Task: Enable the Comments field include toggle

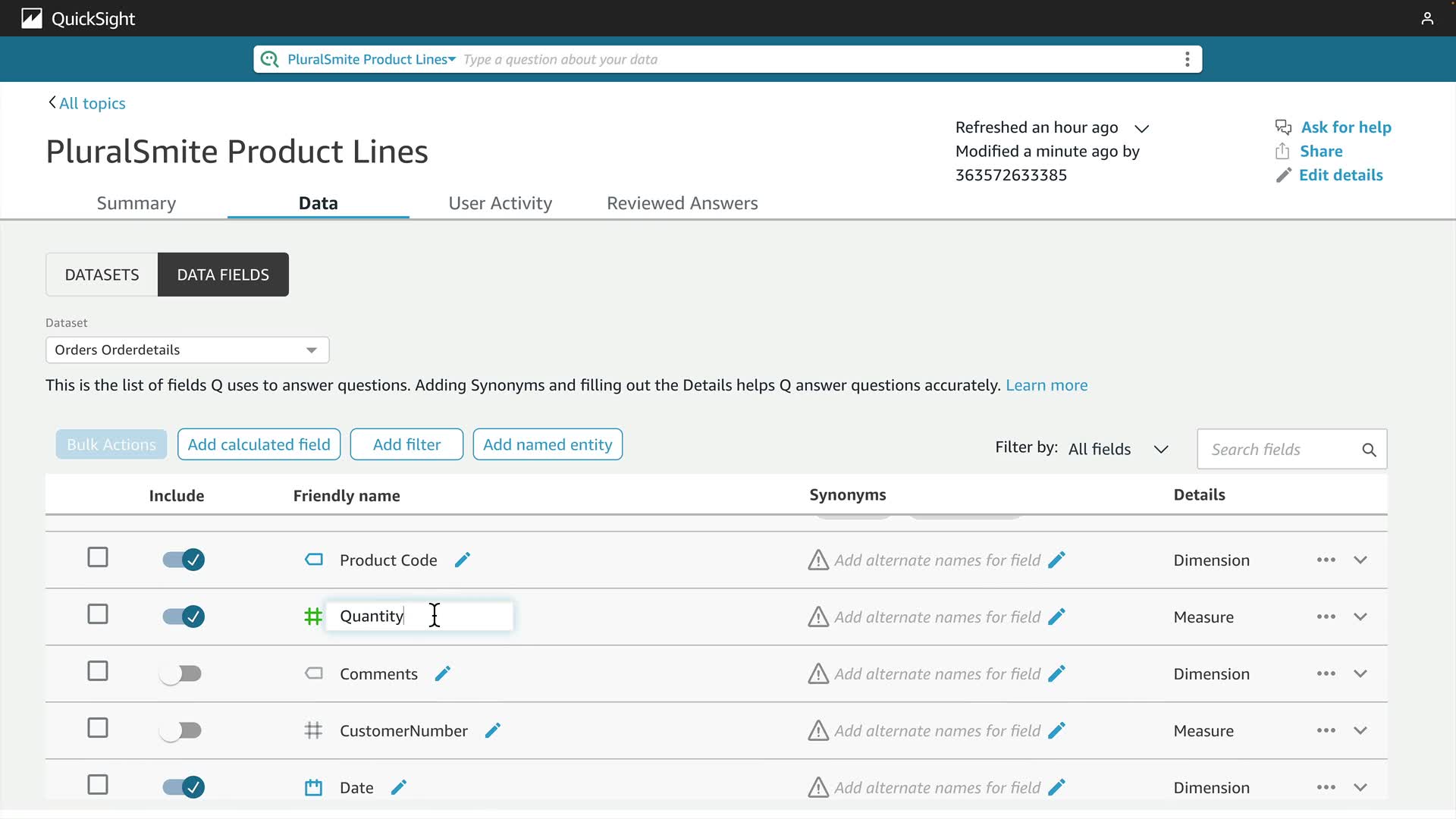Action: (x=181, y=673)
